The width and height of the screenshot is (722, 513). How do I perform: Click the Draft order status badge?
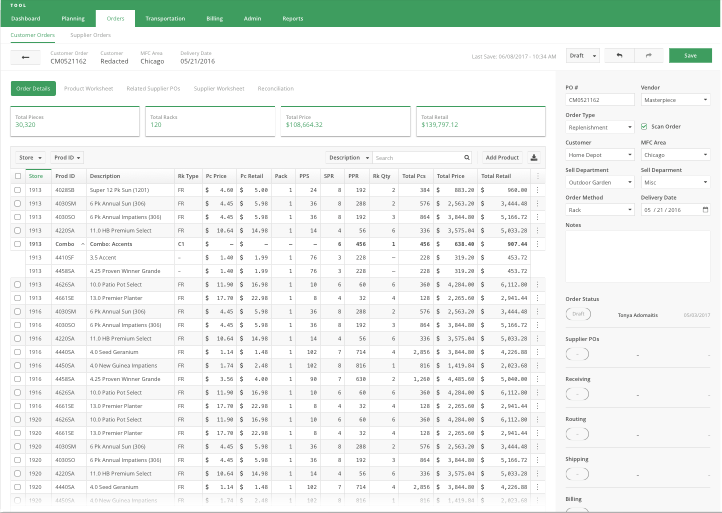pos(580,315)
